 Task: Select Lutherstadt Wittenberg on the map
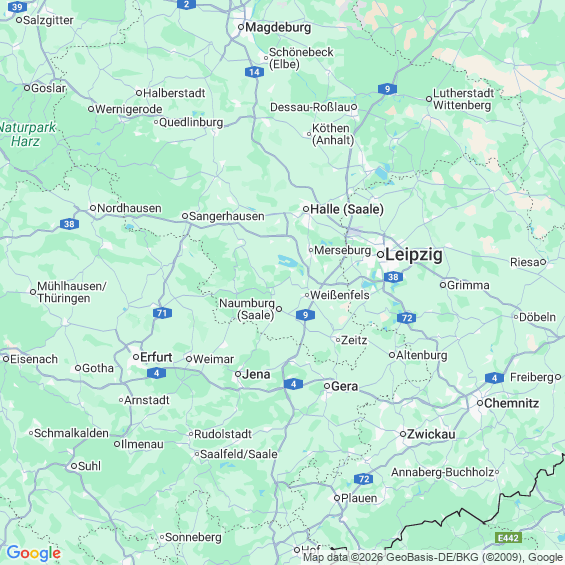click(x=463, y=99)
